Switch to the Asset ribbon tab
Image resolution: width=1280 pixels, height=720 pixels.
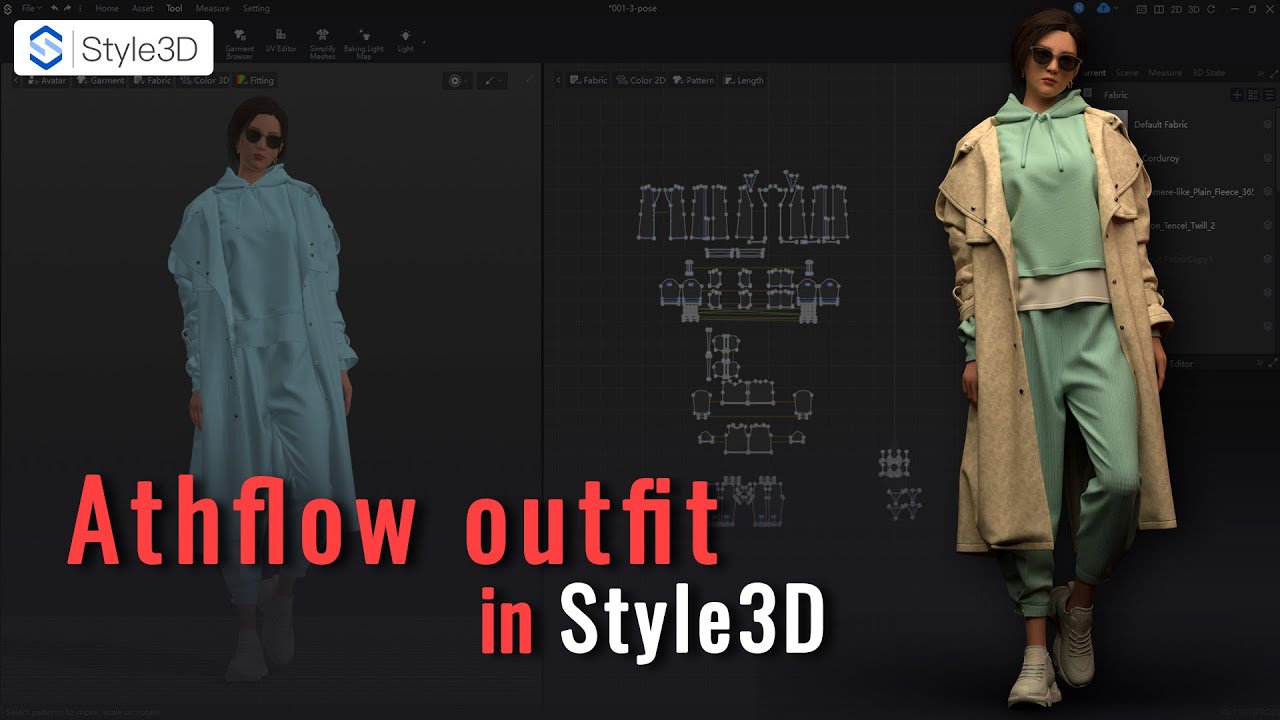(142, 8)
